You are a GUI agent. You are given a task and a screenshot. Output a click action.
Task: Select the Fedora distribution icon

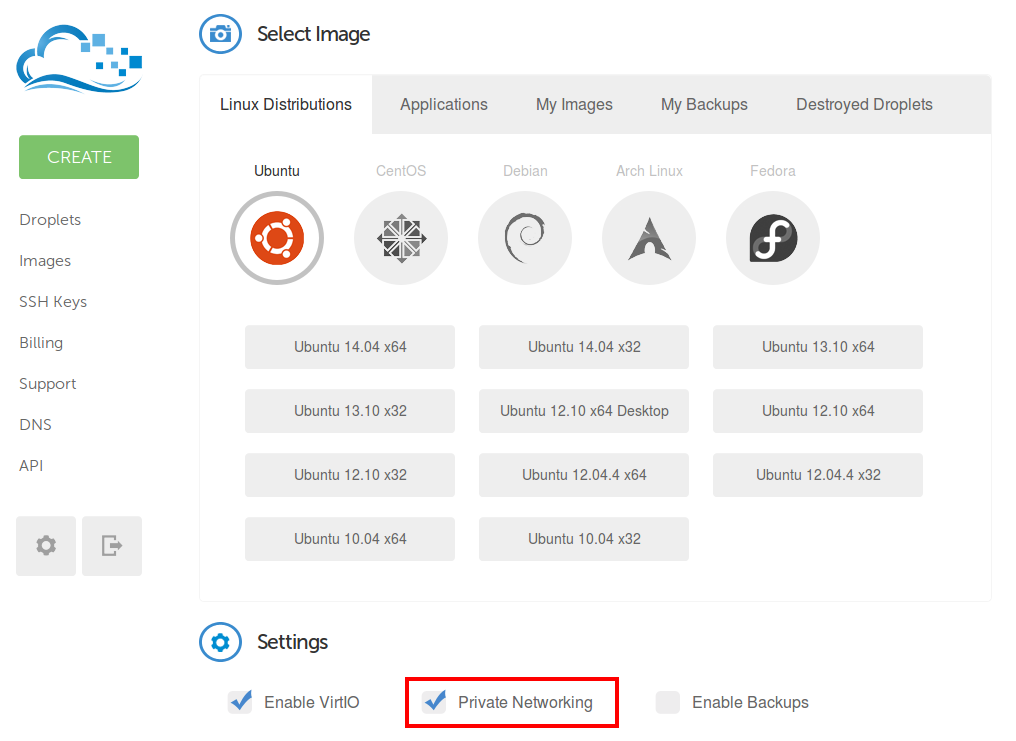(x=773, y=238)
